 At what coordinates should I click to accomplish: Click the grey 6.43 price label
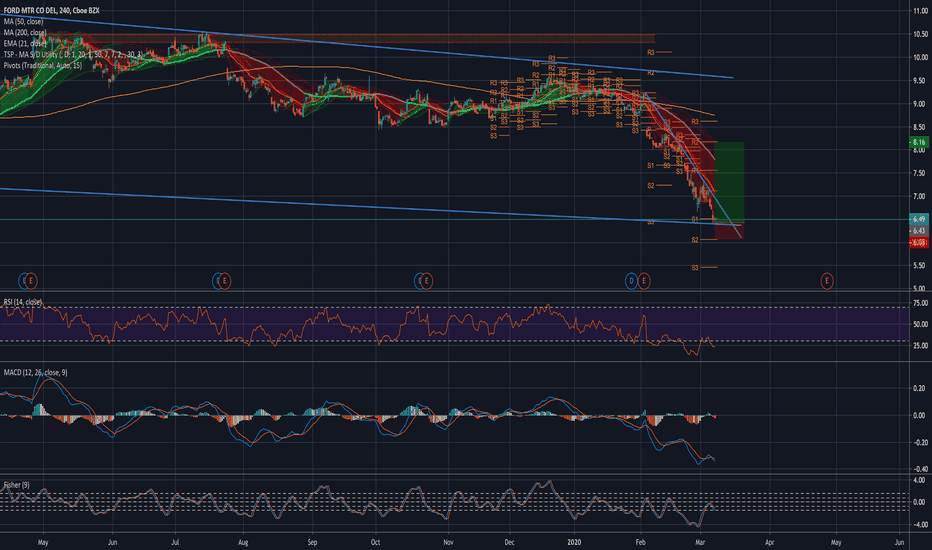(x=919, y=231)
